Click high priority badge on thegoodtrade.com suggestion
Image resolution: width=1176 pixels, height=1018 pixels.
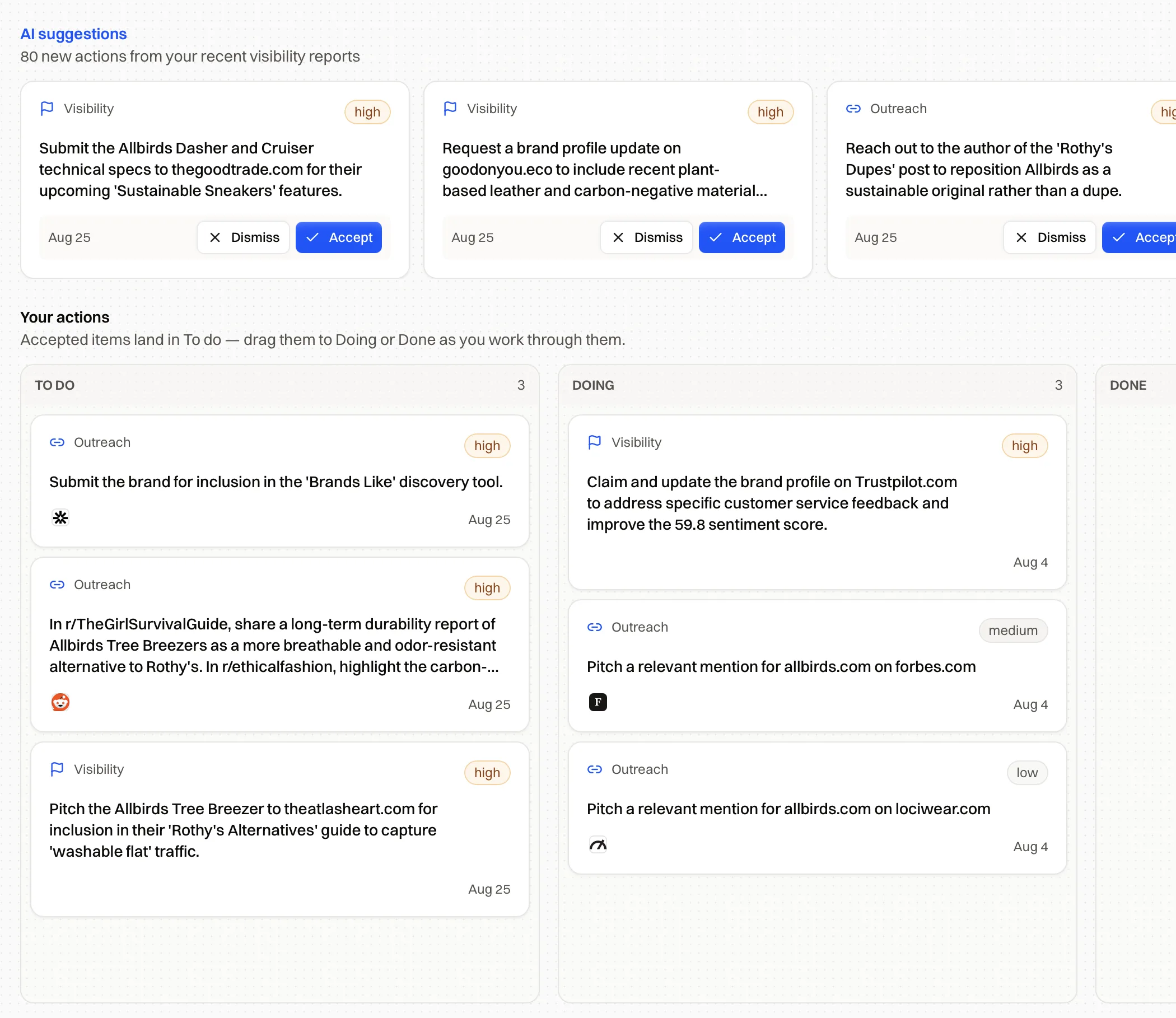[367, 112]
